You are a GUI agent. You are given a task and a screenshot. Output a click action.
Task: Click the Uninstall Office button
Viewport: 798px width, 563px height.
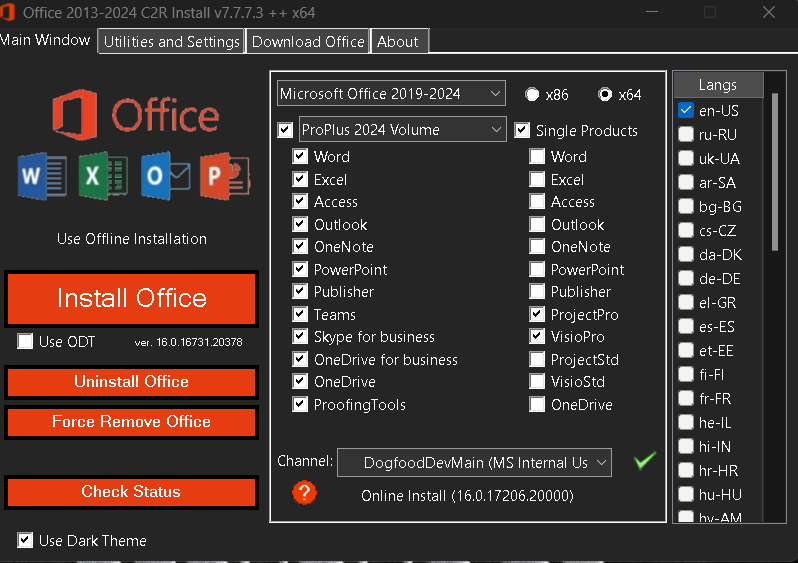click(x=131, y=382)
